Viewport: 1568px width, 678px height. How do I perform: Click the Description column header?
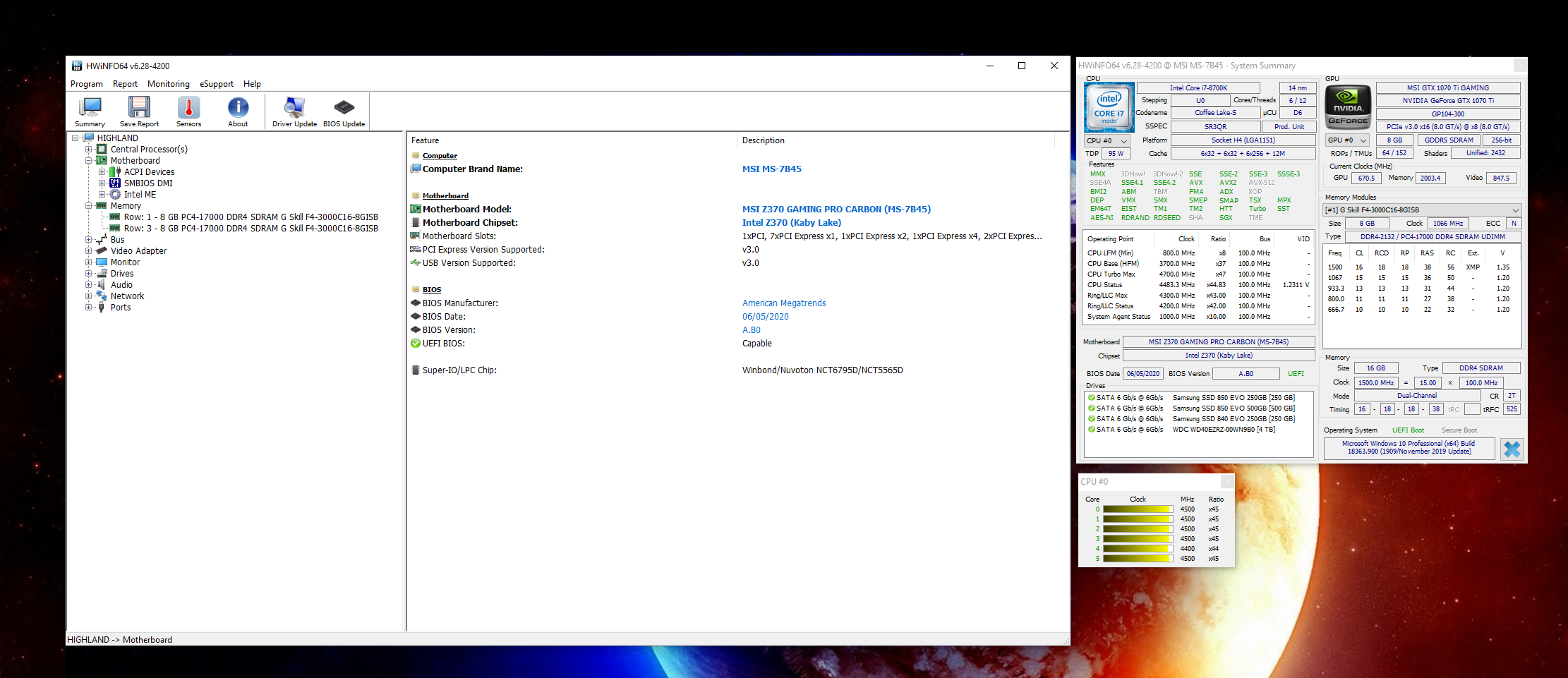pos(896,140)
